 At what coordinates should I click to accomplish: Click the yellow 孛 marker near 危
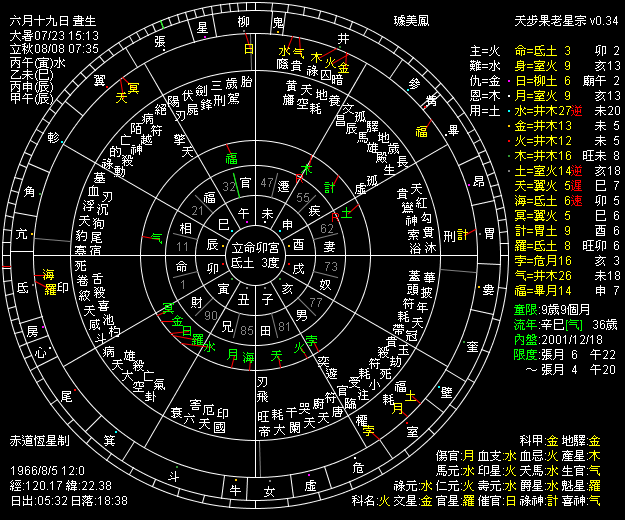pos(368,430)
